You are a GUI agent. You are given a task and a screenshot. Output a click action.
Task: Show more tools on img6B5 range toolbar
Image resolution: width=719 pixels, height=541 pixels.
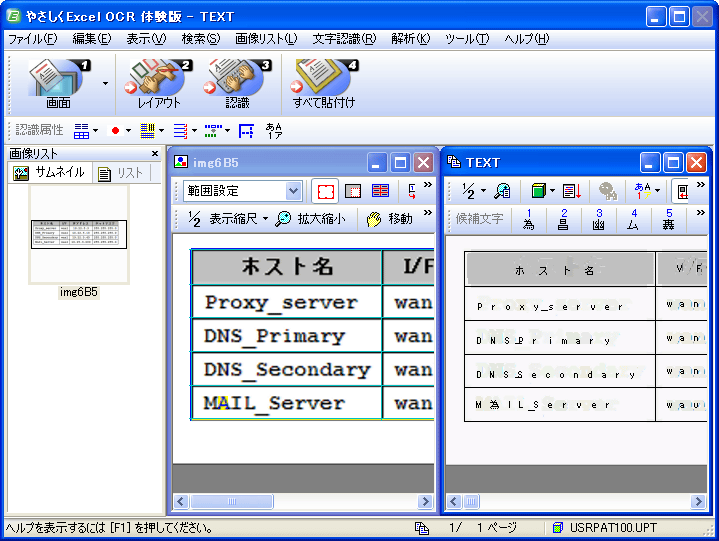[x=428, y=185]
